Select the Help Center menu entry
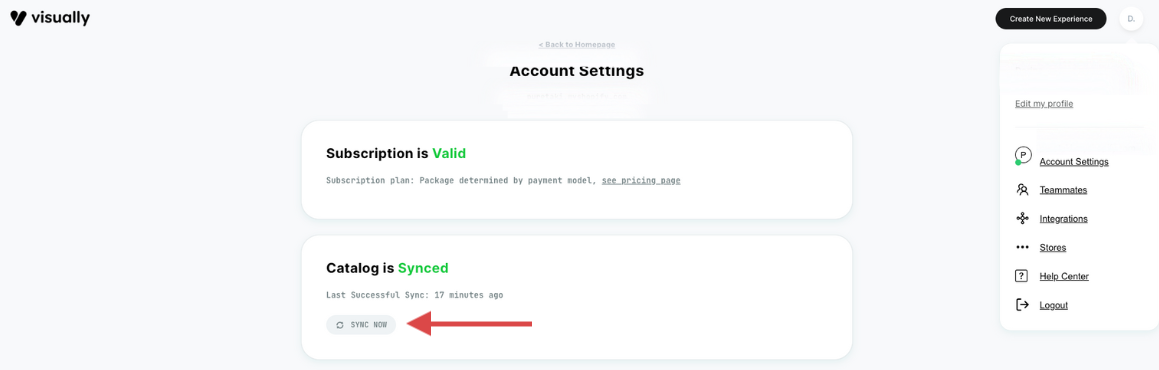The height and width of the screenshot is (370, 1159). coord(1064,276)
